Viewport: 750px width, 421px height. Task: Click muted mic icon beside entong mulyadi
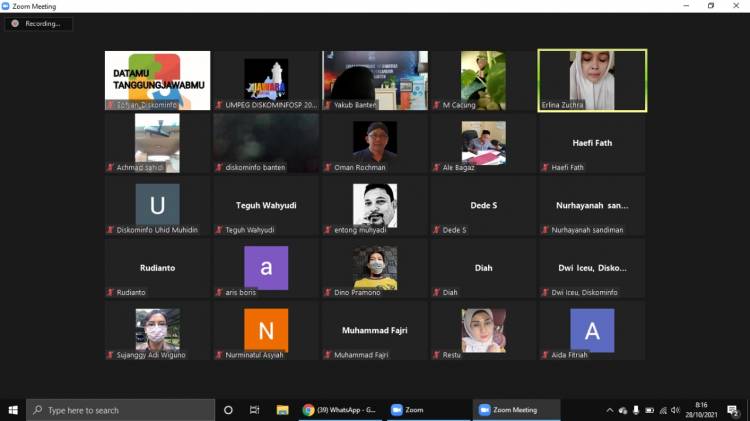coord(328,230)
